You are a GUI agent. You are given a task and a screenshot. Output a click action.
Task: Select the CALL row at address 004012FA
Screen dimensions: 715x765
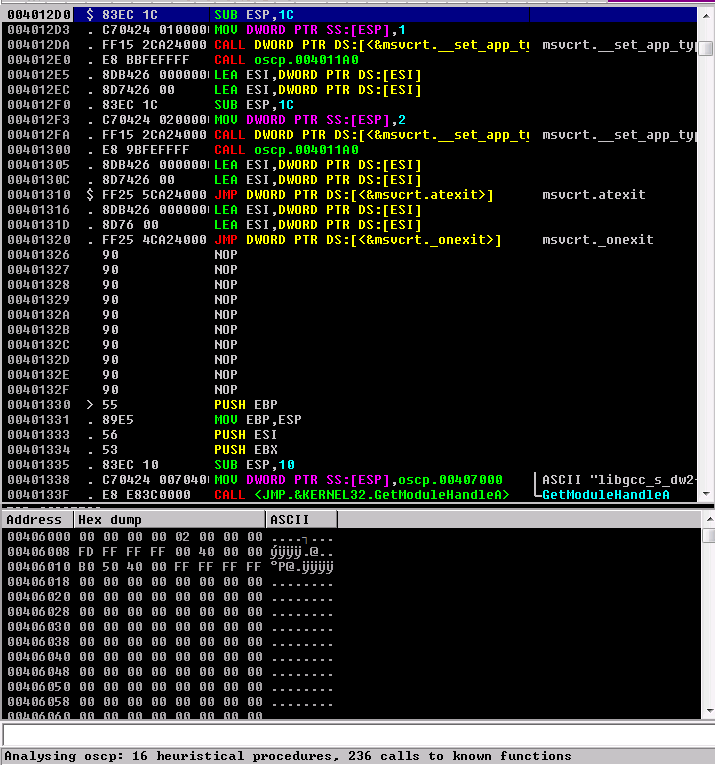point(349,135)
